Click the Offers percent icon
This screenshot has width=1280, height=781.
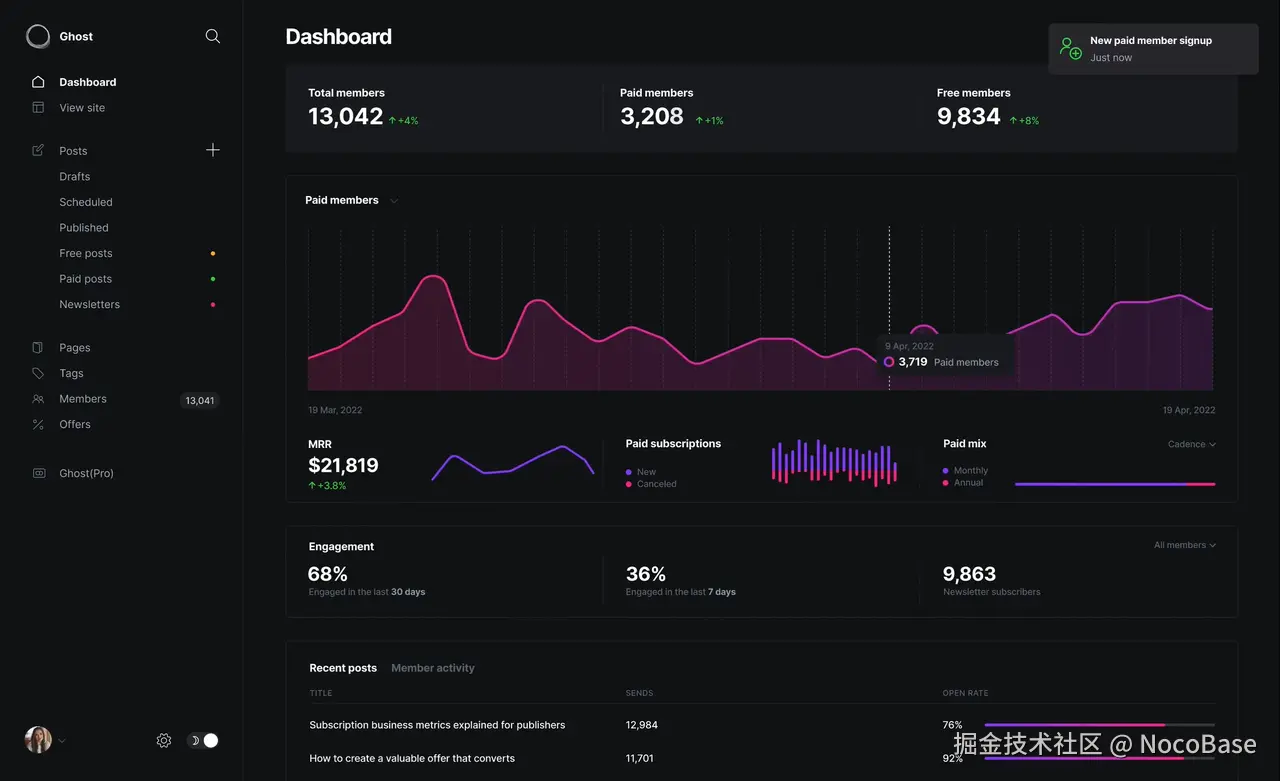coord(38,424)
